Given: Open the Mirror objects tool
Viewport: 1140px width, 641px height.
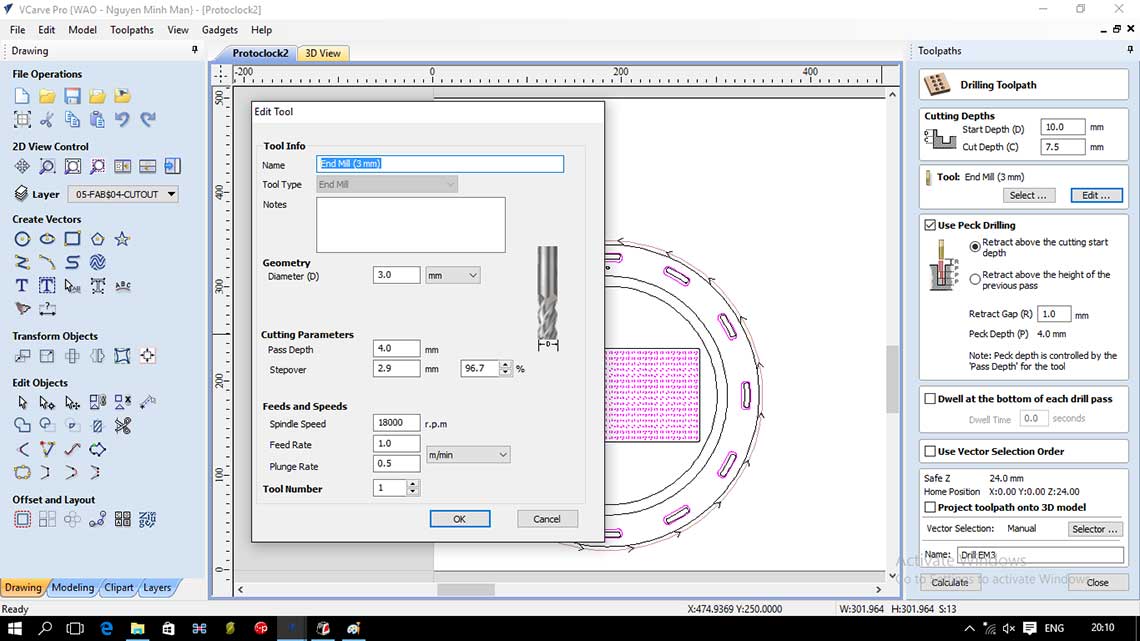Looking at the screenshot, I should pos(97,356).
